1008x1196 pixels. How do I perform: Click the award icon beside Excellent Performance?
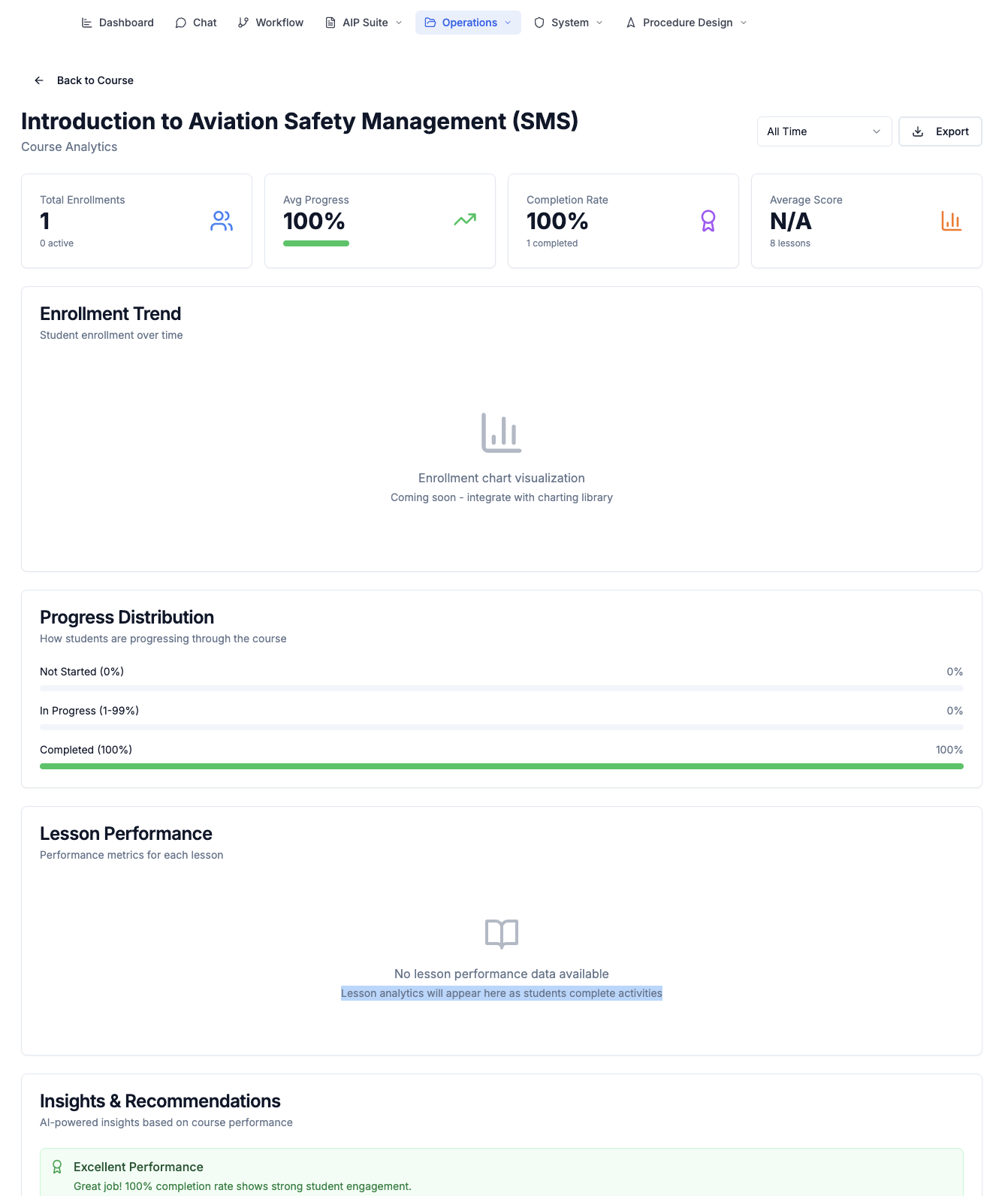click(57, 1167)
